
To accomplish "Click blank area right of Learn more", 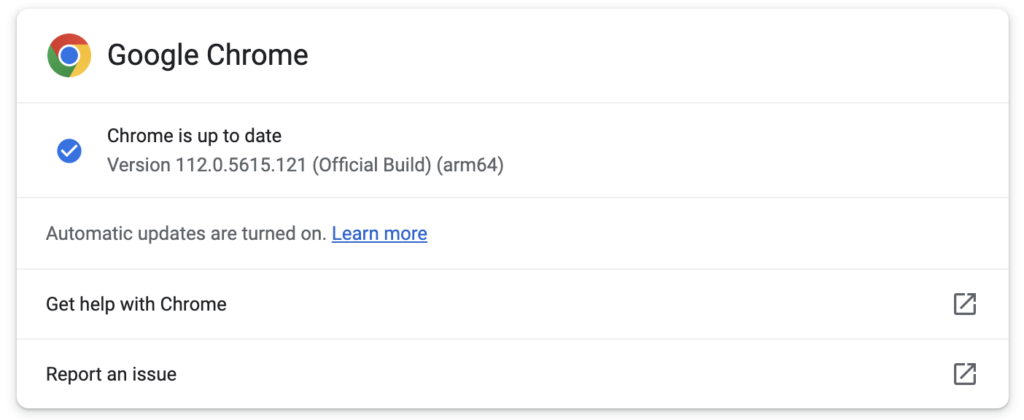I will [700, 234].
